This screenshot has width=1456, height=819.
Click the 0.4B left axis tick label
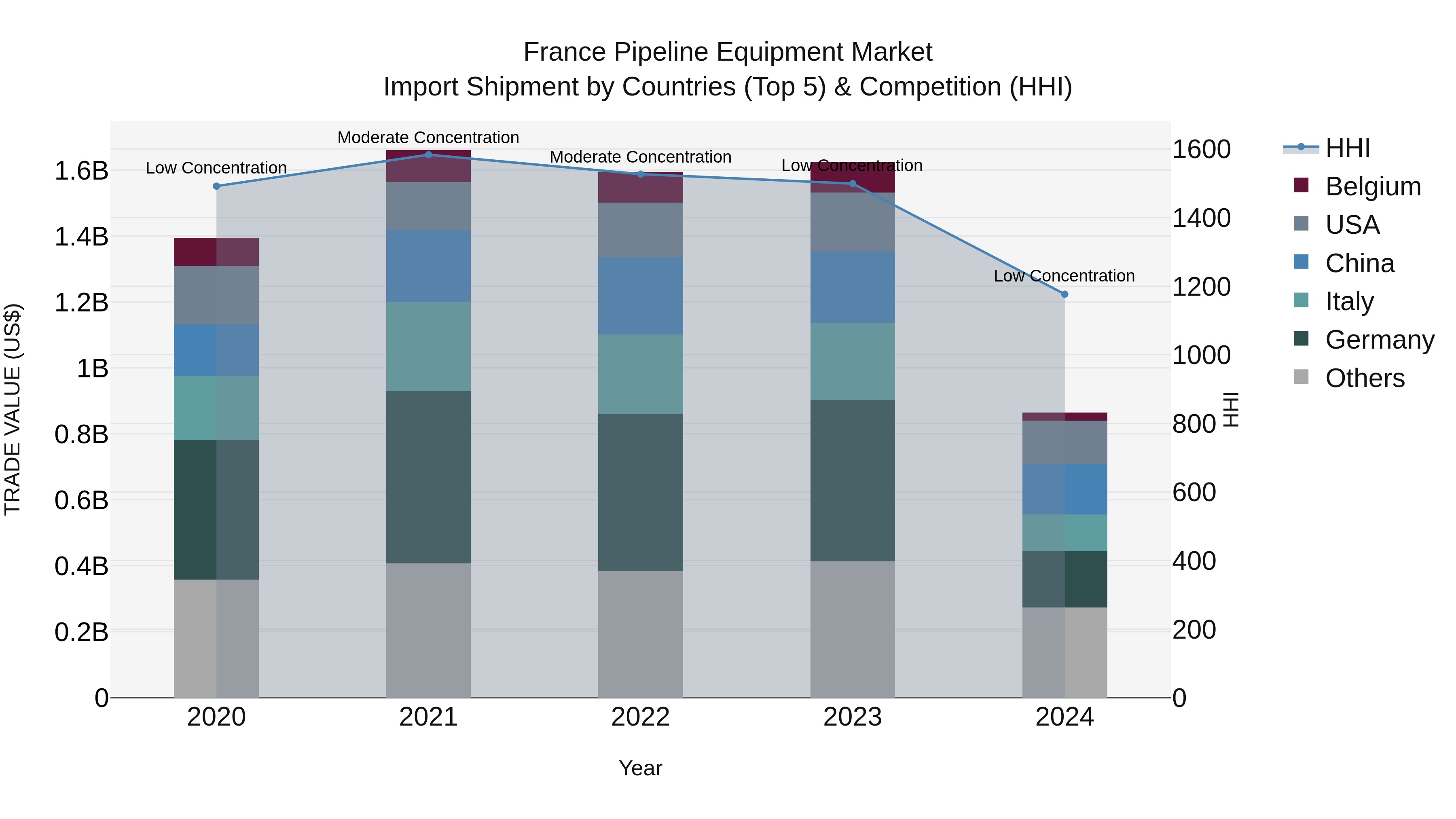coord(81,566)
